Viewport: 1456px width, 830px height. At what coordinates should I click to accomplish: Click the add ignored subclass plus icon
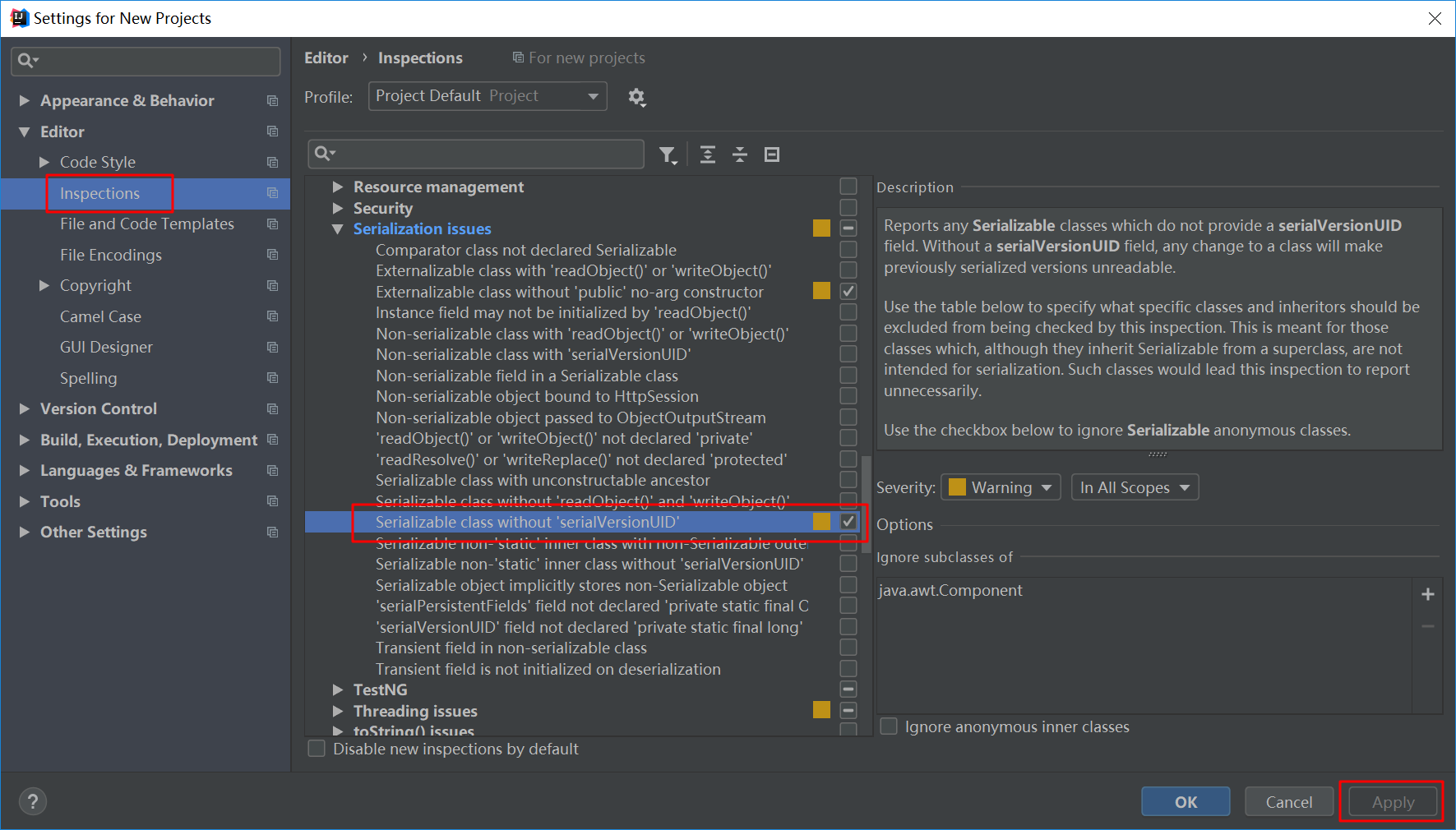pos(1428,594)
